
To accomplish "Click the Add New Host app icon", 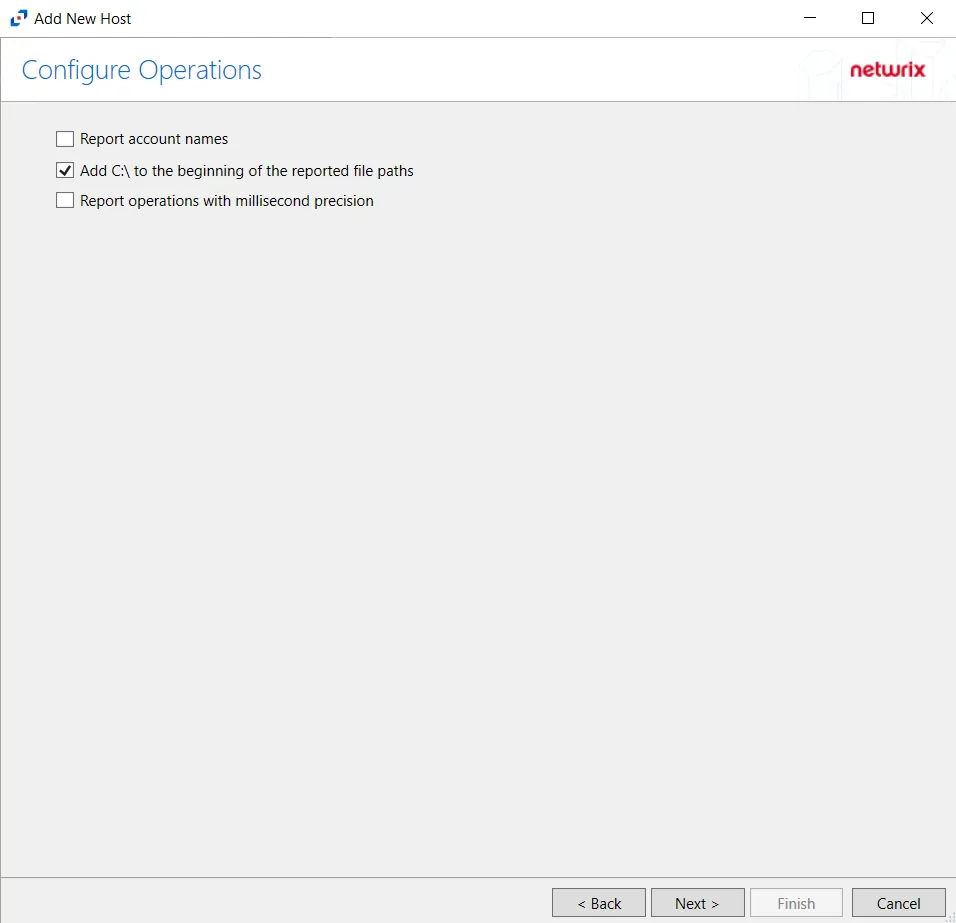I will pos(19,18).
